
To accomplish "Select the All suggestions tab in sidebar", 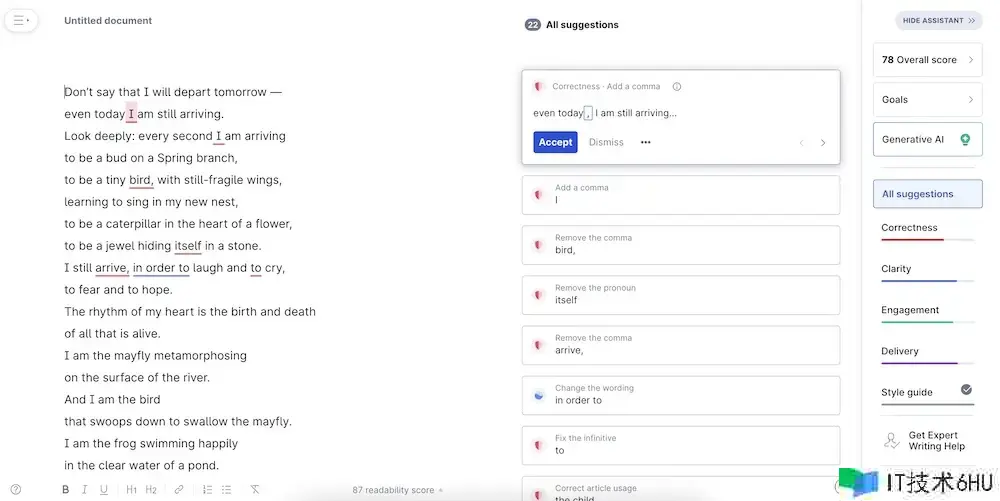I will [x=927, y=194].
